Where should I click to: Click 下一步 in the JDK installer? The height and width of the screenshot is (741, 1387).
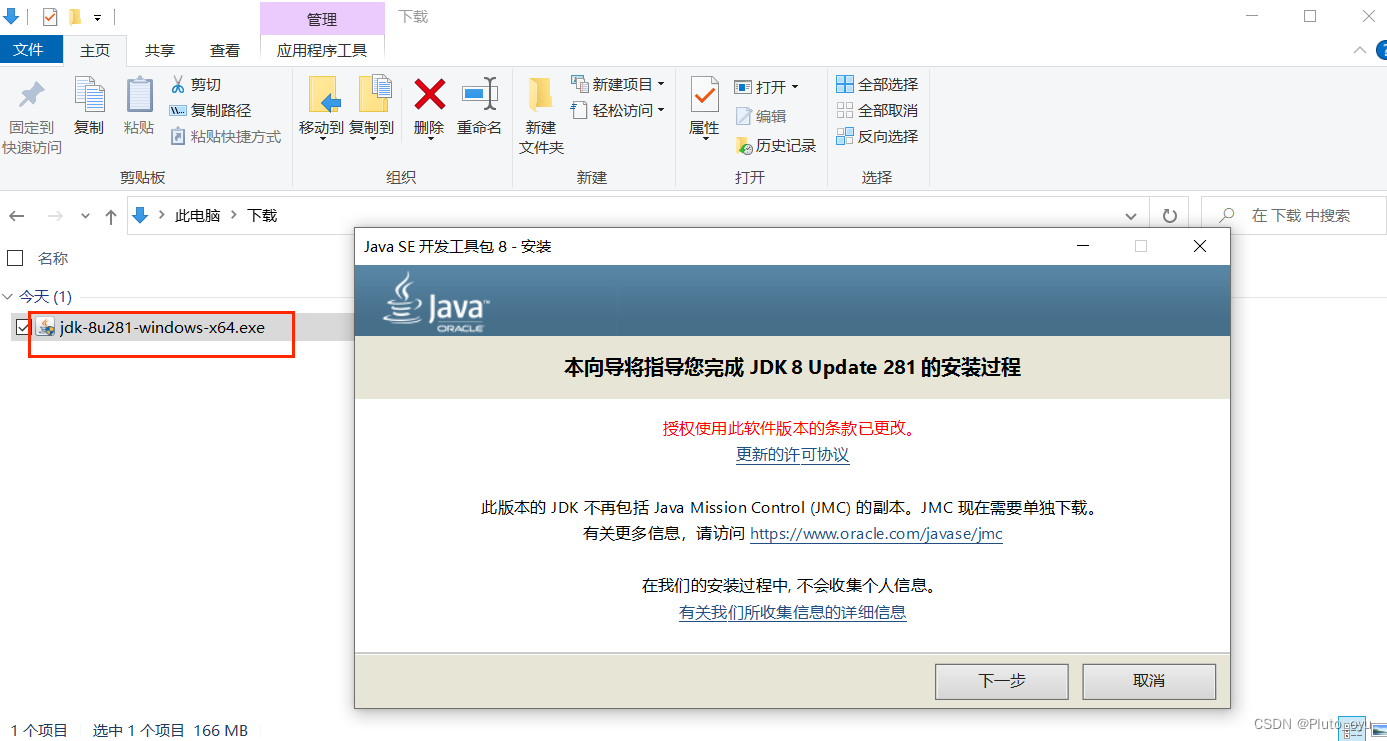click(x=1001, y=681)
